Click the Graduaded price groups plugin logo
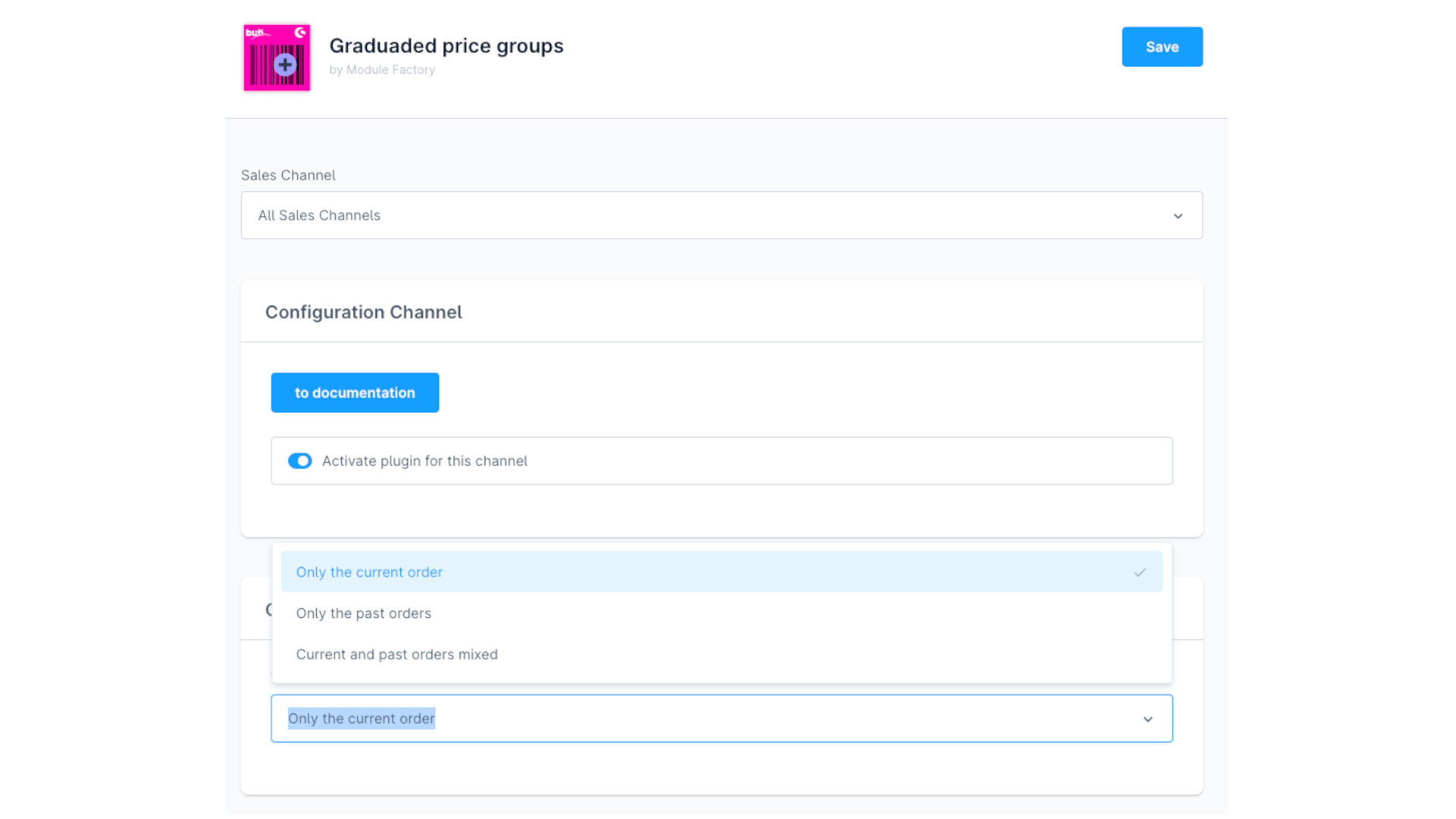This screenshot has height=819, width=1456. [x=277, y=58]
